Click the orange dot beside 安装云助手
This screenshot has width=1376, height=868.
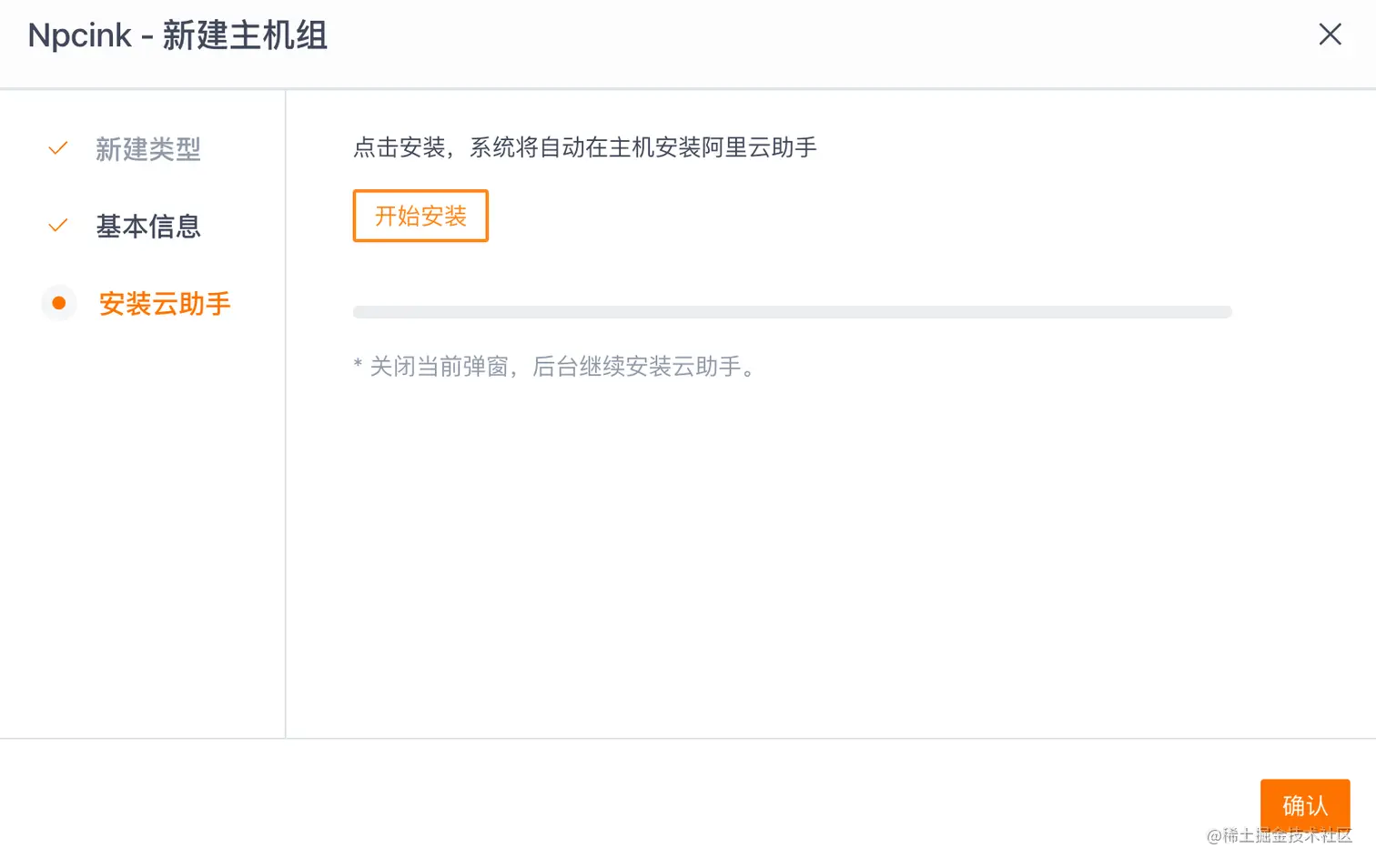click(59, 303)
